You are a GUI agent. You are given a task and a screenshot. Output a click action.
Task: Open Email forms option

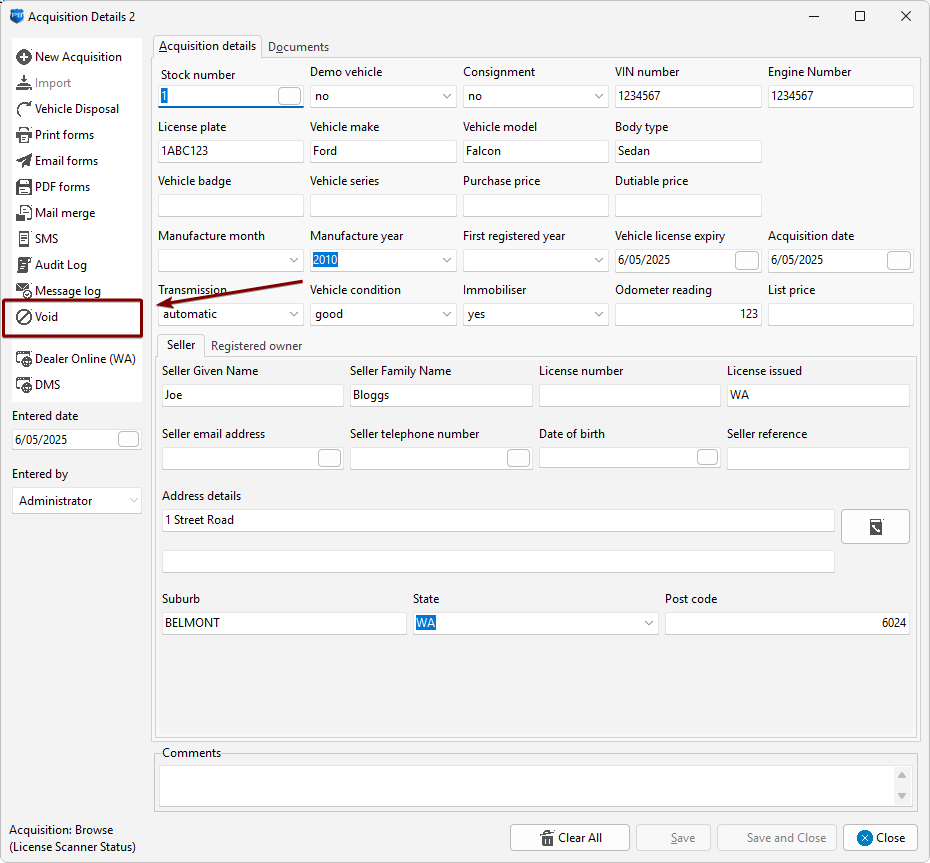click(x=66, y=161)
